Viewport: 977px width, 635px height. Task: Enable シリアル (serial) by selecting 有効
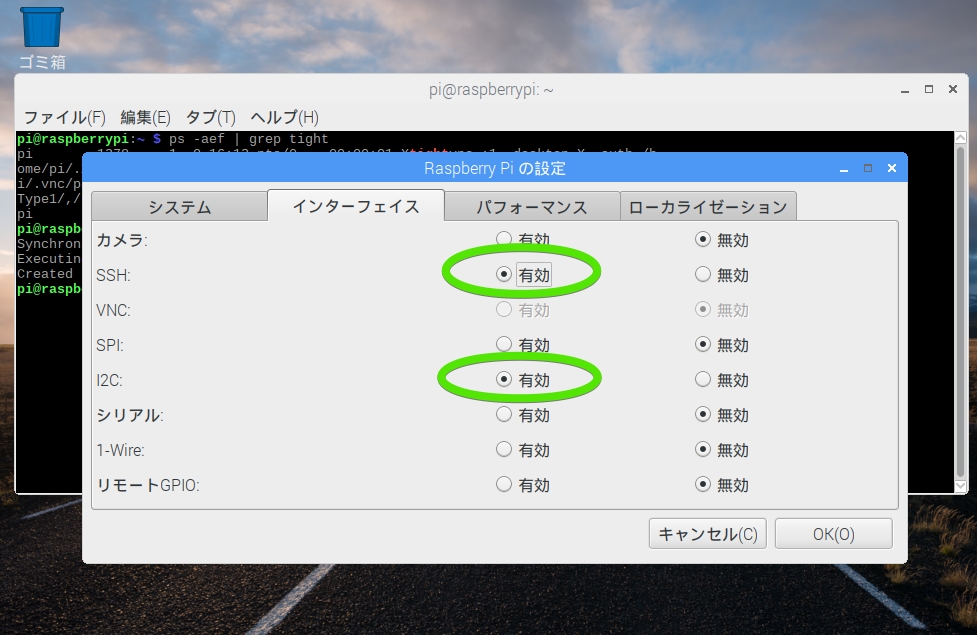coord(504,414)
